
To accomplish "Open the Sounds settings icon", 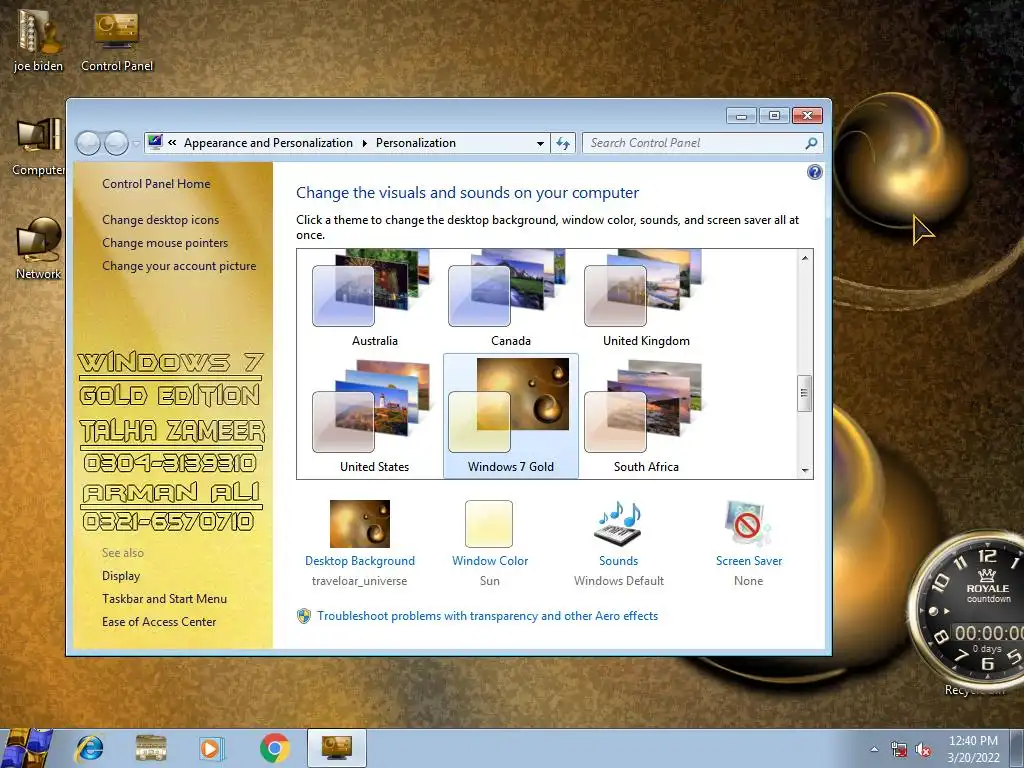I will click(618, 524).
